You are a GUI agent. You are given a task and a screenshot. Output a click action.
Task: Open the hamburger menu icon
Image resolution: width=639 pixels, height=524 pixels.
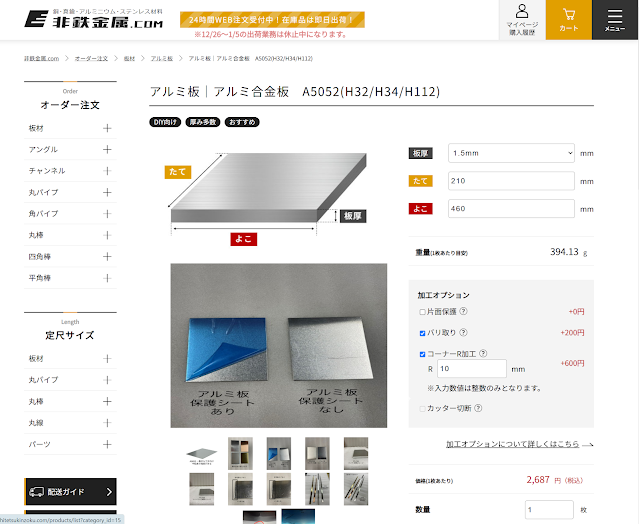tap(615, 20)
